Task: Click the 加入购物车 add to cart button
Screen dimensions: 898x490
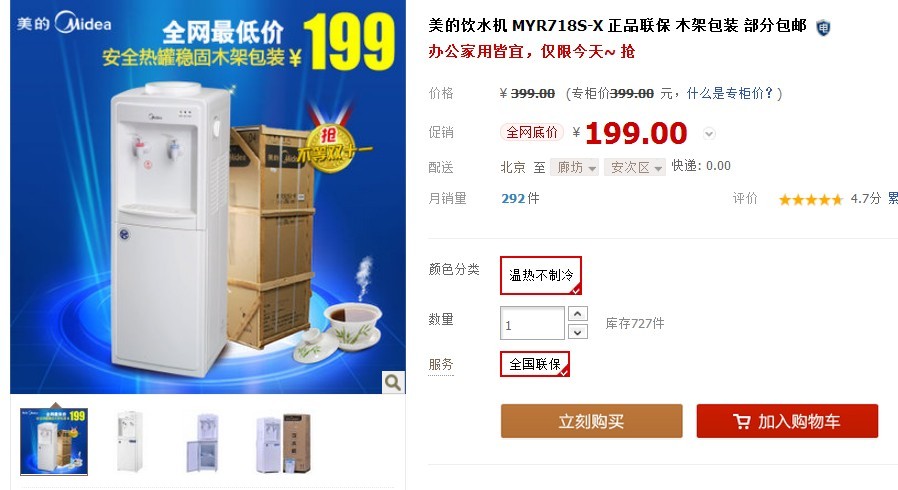Action: (787, 421)
